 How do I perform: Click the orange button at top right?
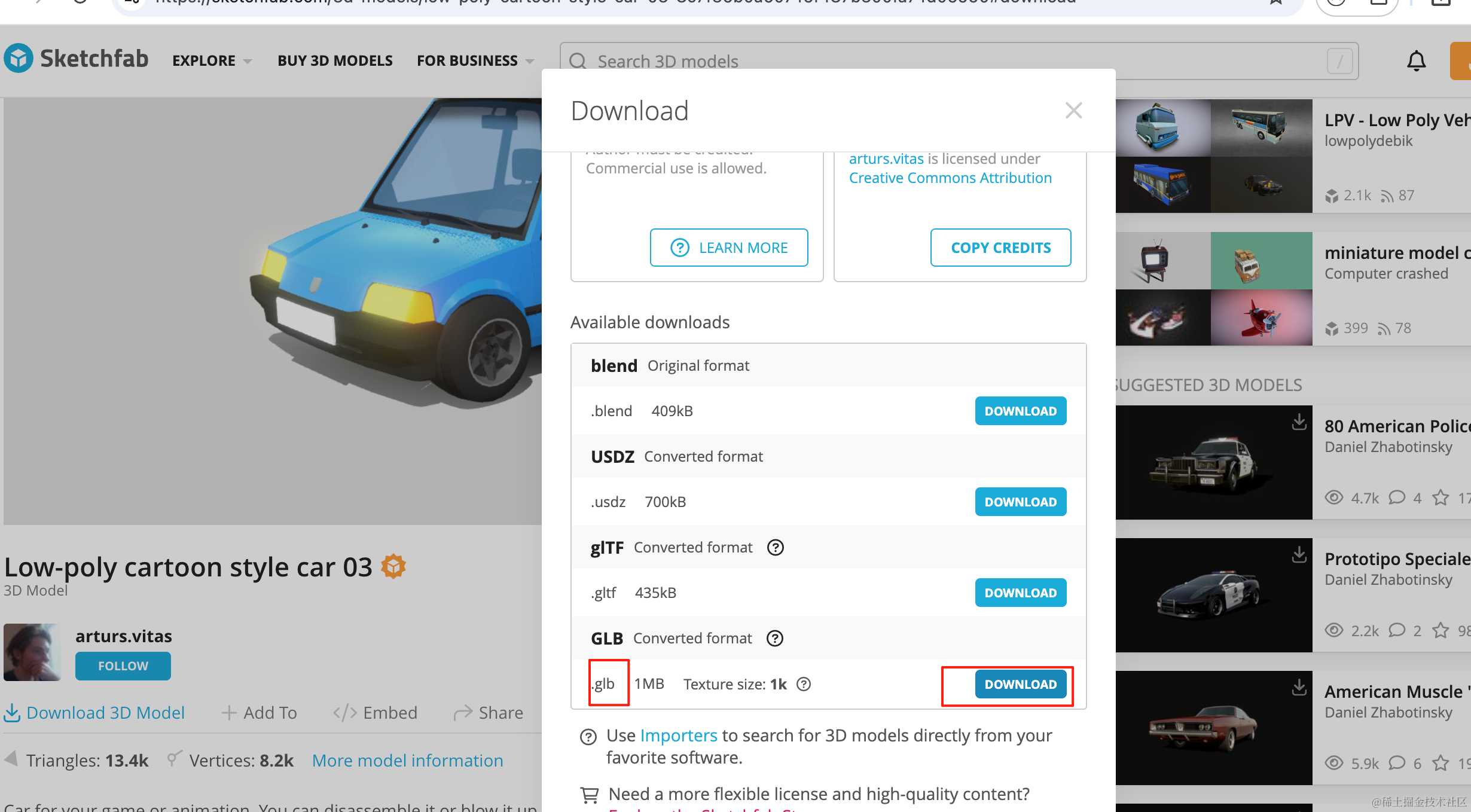(1460, 60)
